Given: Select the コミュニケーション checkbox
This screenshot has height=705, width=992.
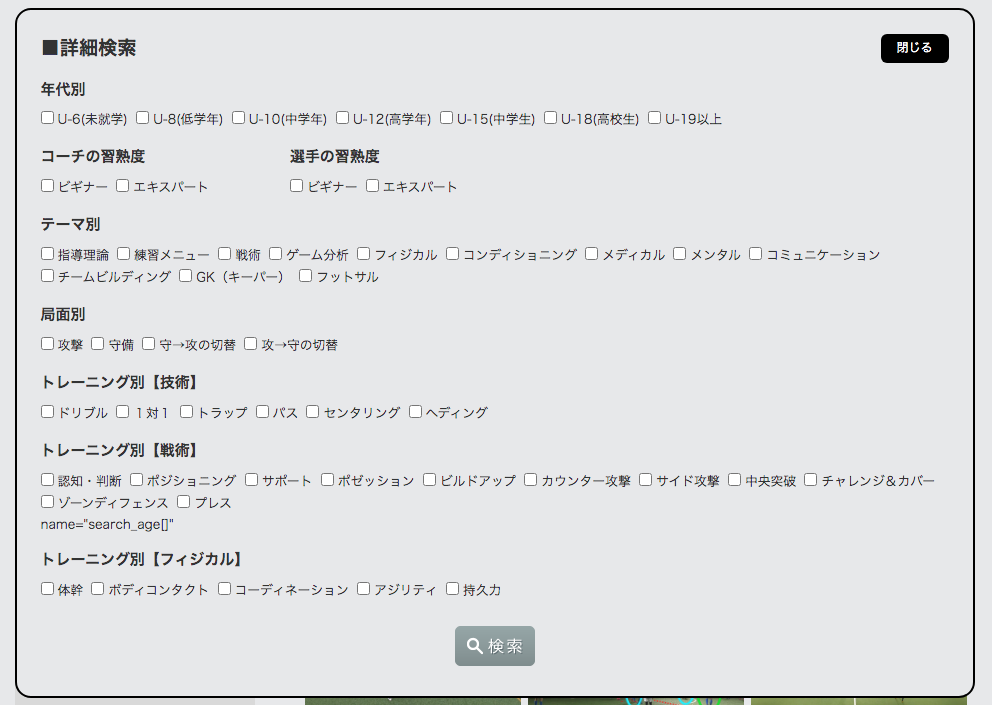Looking at the screenshot, I should click(755, 254).
